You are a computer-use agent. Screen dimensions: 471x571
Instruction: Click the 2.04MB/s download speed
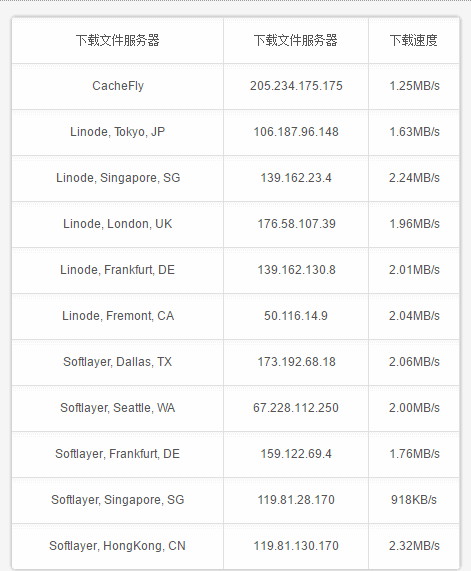pyautogui.click(x=414, y=316)
